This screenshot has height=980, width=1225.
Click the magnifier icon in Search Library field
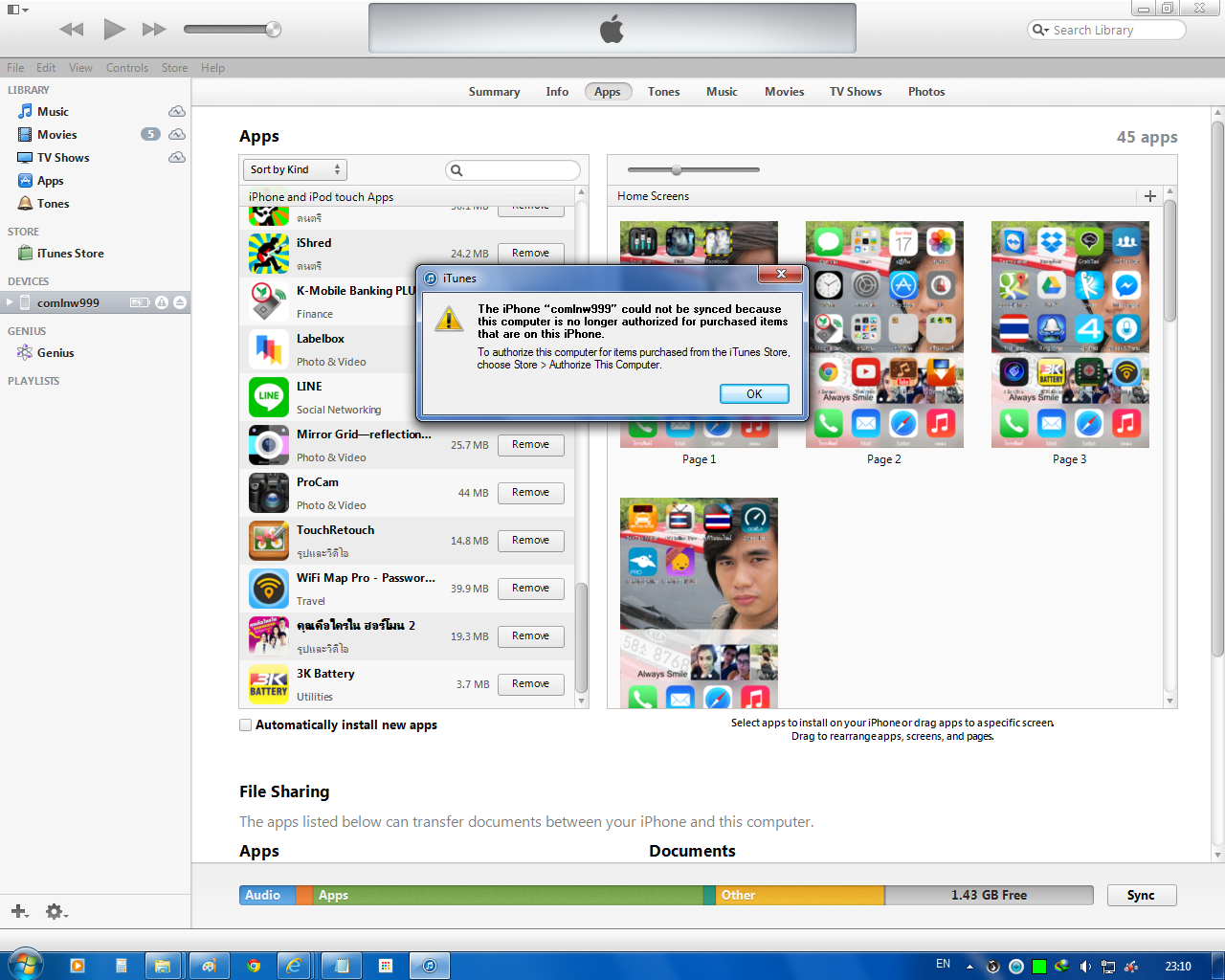(1040, 30)
